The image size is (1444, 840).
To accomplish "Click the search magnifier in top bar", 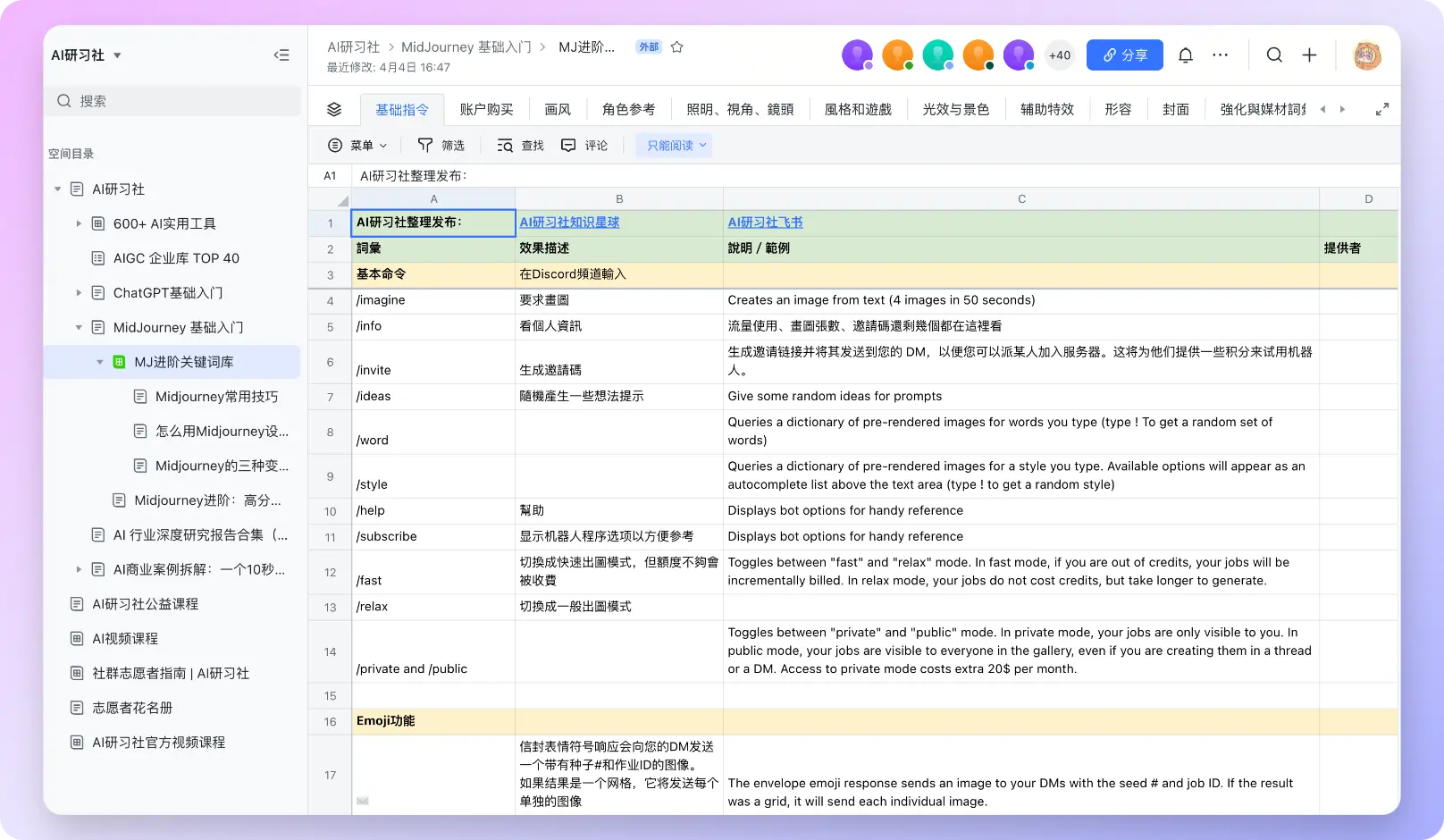I will click(x=1274, y=55).
